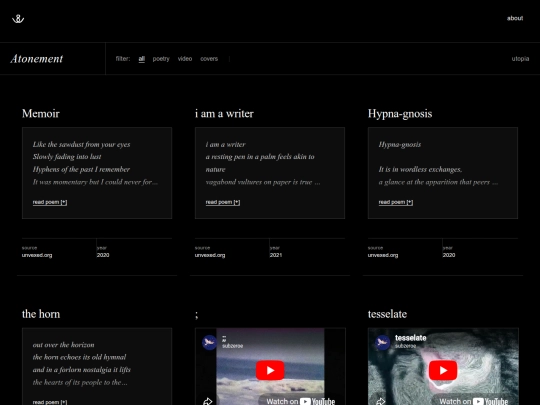Click Memoir's year 2020 value

click(x=103, y=255)
